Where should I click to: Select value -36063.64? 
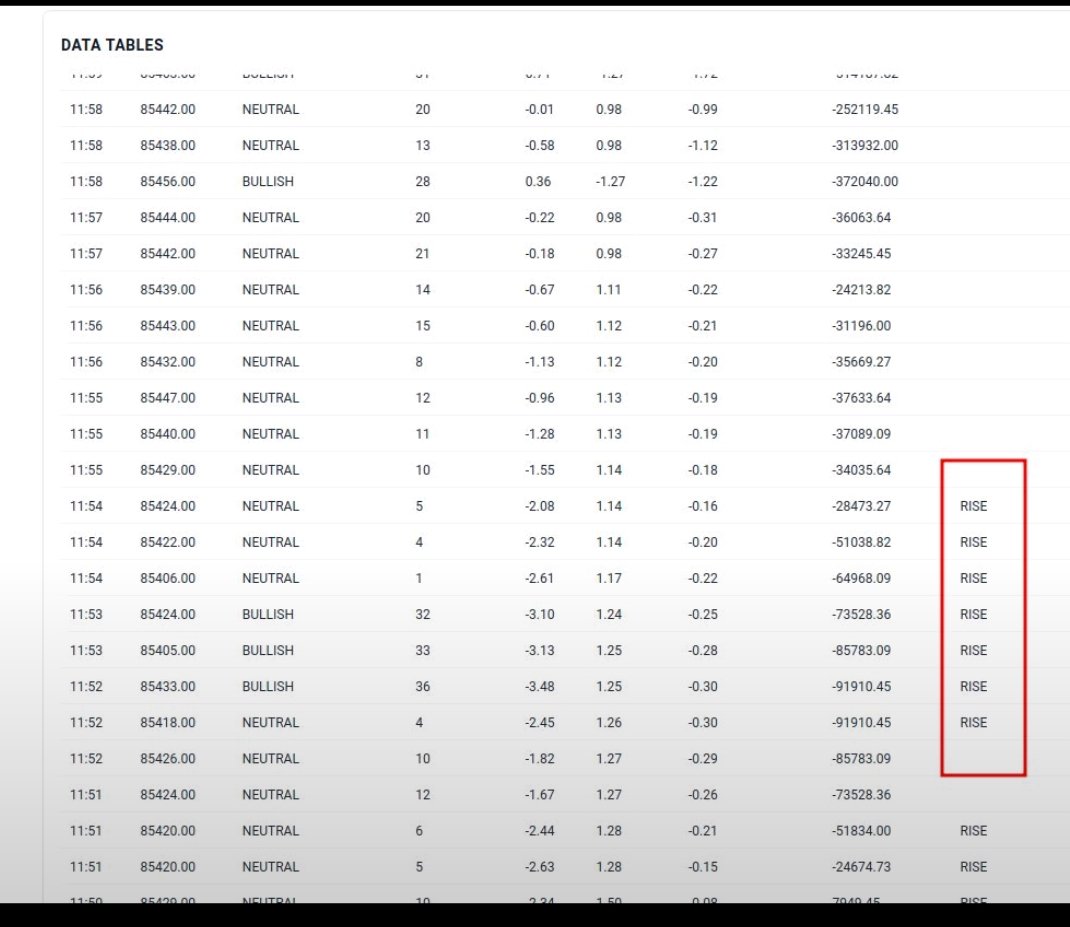[x=861, y=218]
